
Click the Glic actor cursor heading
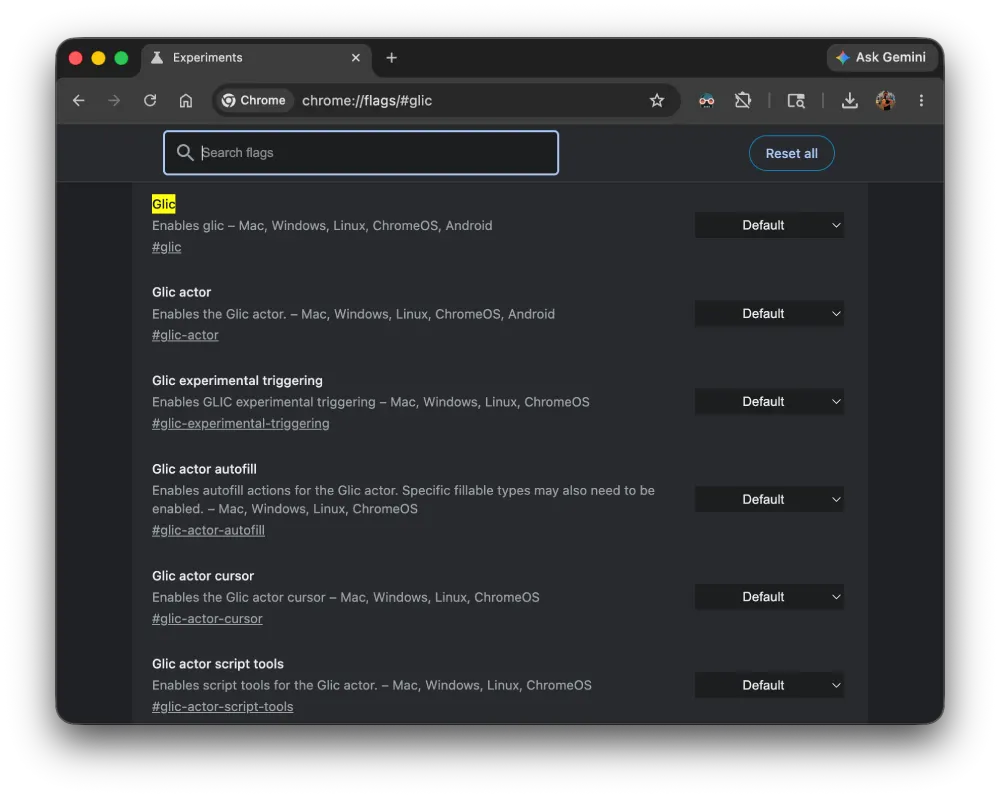203,576
